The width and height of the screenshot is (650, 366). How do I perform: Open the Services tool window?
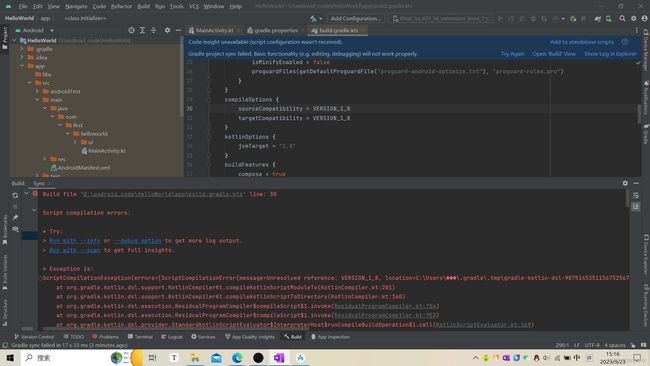(x=203, y=337)
